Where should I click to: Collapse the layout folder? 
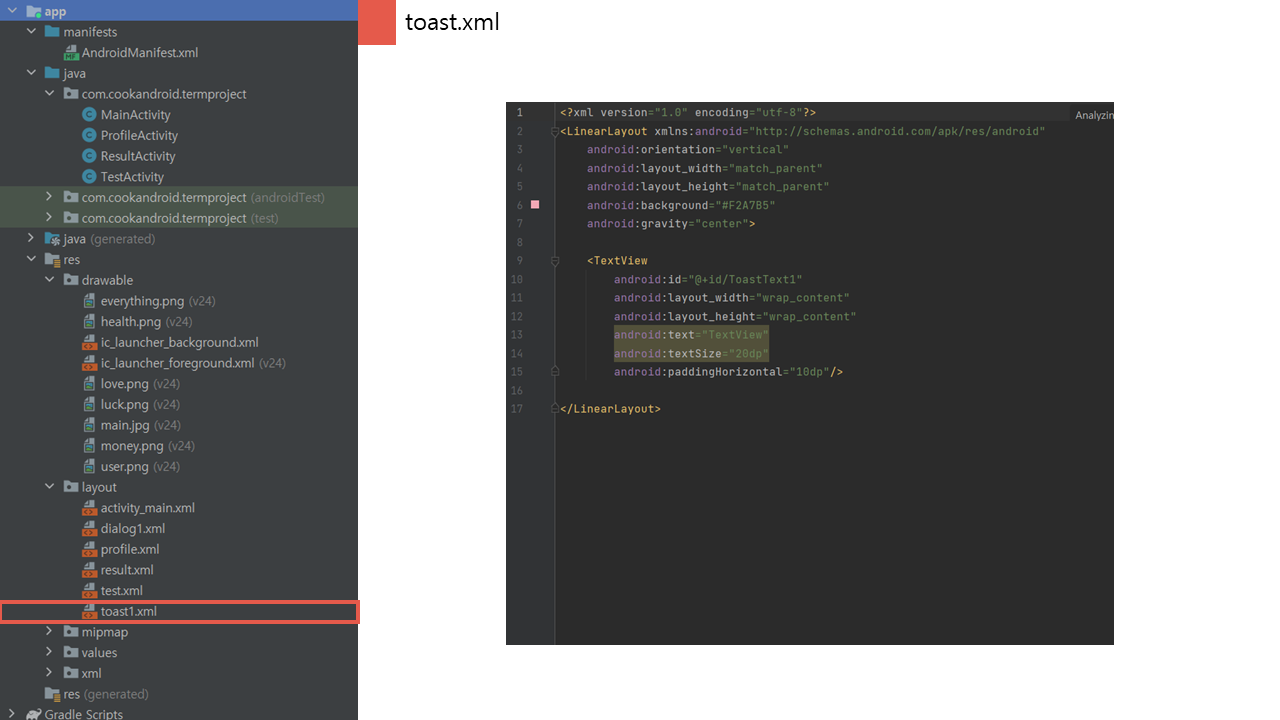point(49,487)
